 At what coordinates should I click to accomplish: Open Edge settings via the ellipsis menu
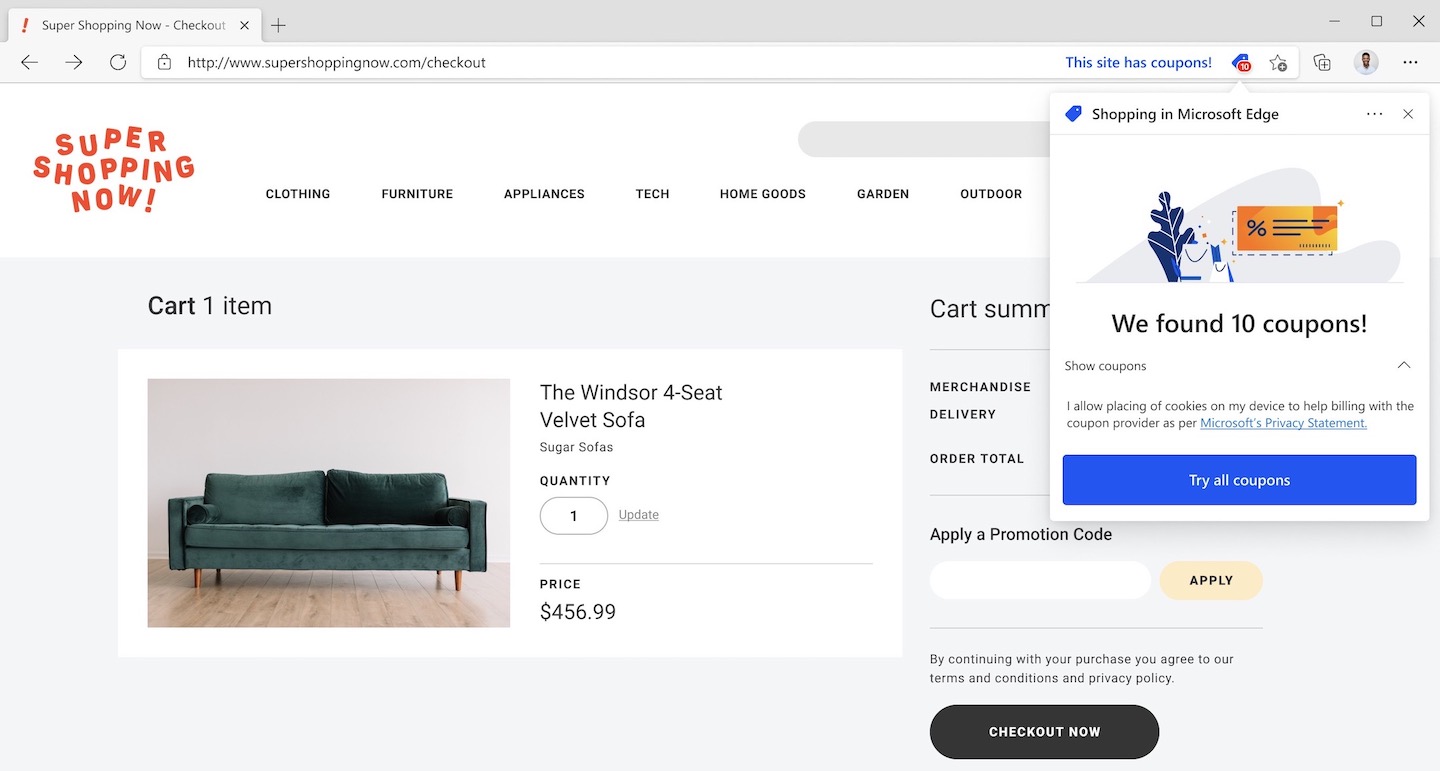tap(1410, 62)
